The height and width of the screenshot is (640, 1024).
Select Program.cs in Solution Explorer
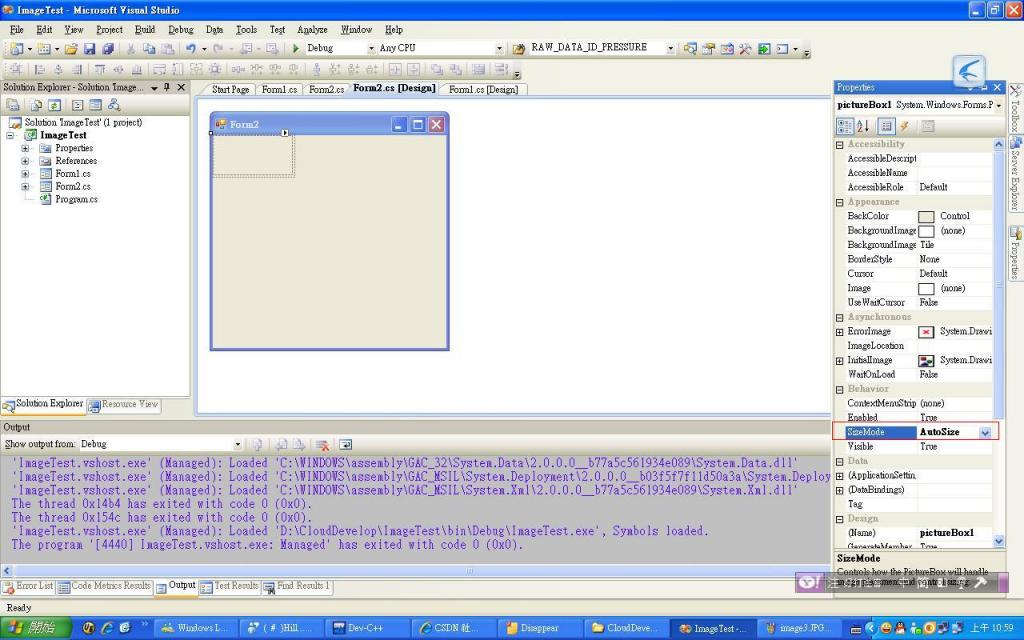tap(76, 199)
